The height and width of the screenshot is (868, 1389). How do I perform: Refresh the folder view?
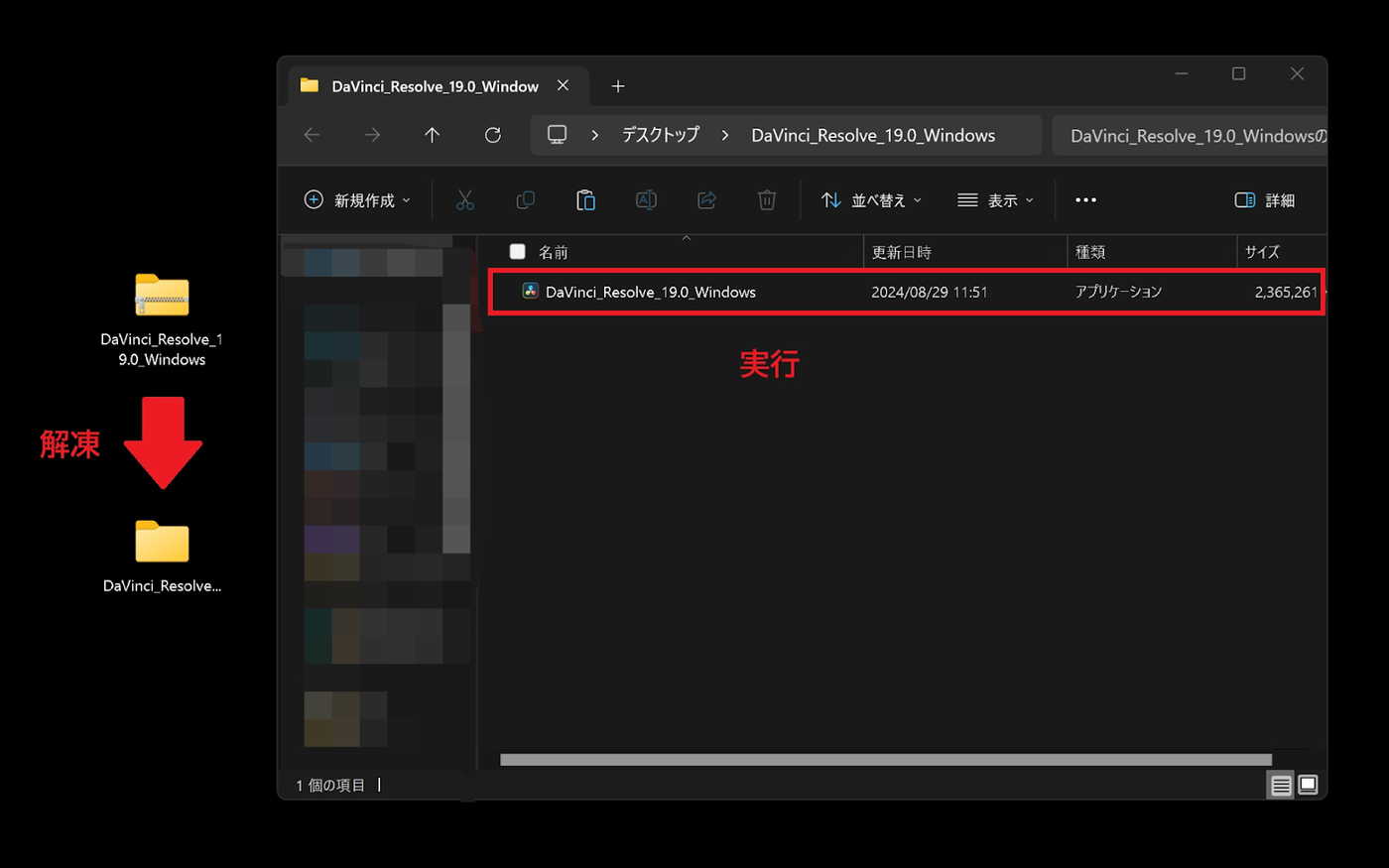pos(492,135)
